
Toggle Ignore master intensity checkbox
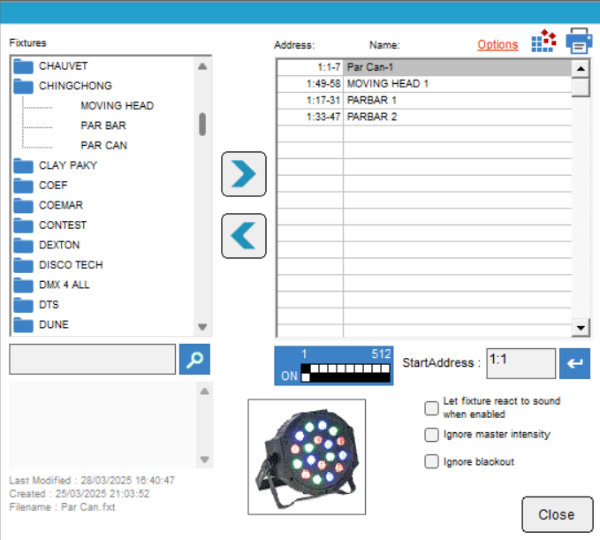432,435
